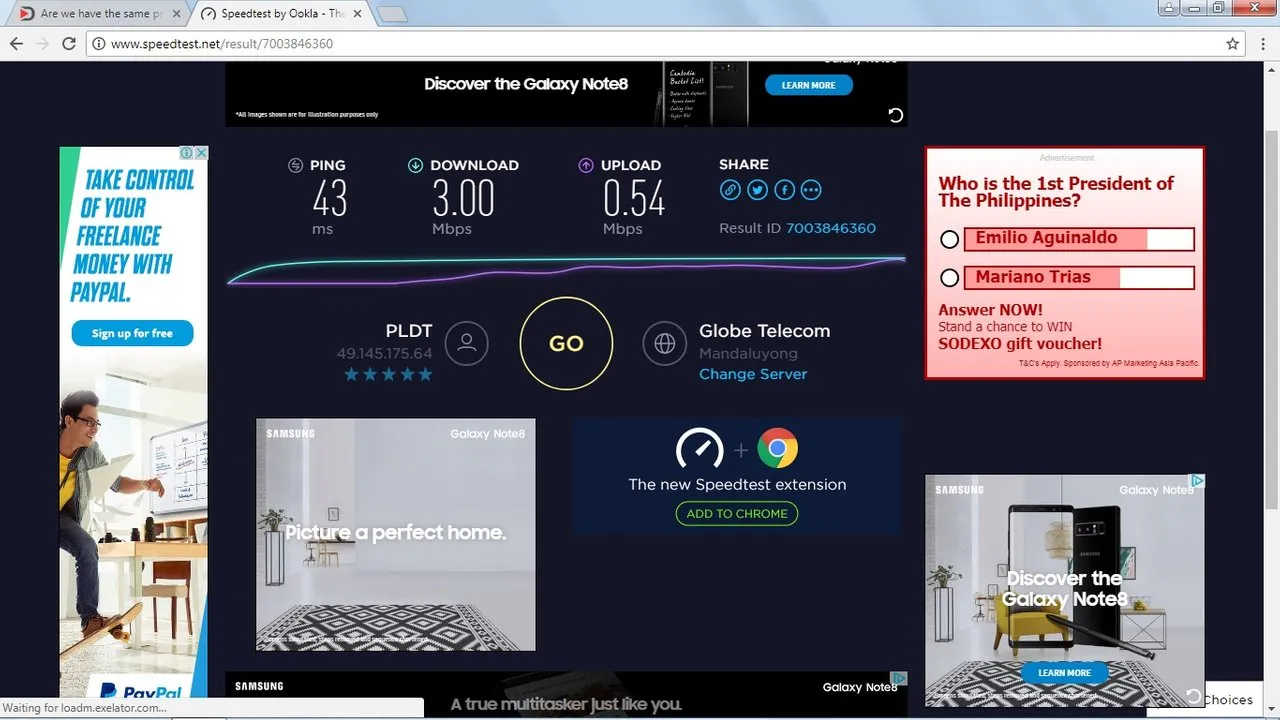Click the upload arrow icon
1280x720 pixels.
586,165
